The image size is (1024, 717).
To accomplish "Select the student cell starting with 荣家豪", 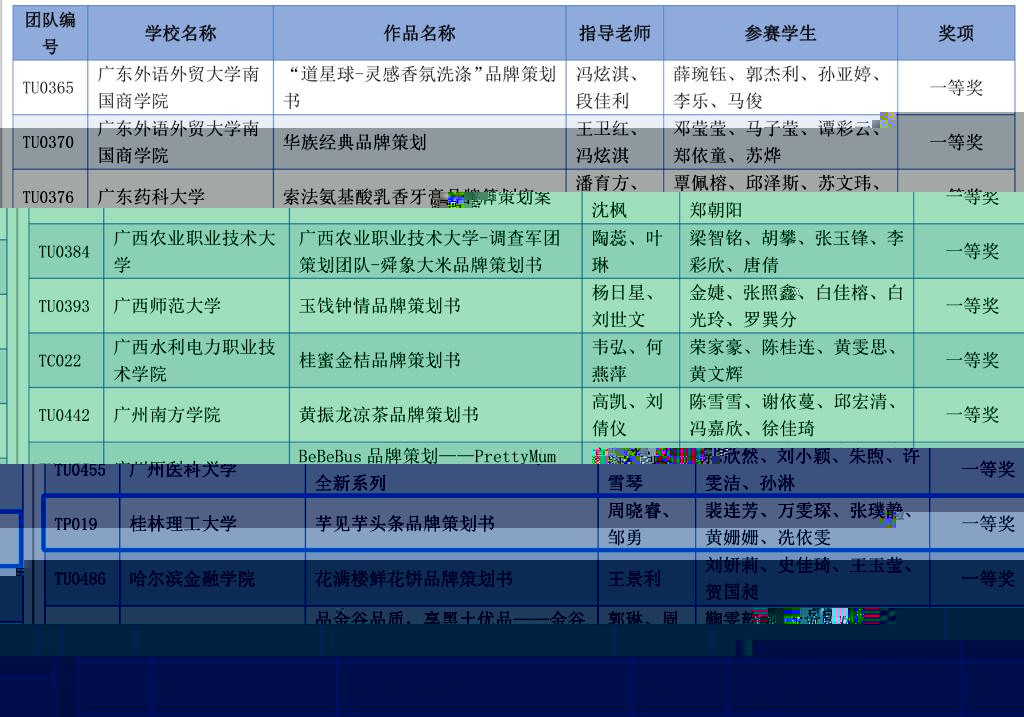I will point(797,360).
